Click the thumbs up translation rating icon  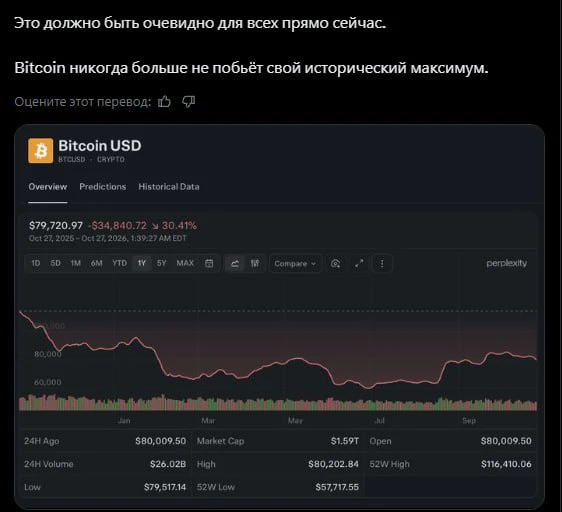pyautogui.click(x=165, y=102)
